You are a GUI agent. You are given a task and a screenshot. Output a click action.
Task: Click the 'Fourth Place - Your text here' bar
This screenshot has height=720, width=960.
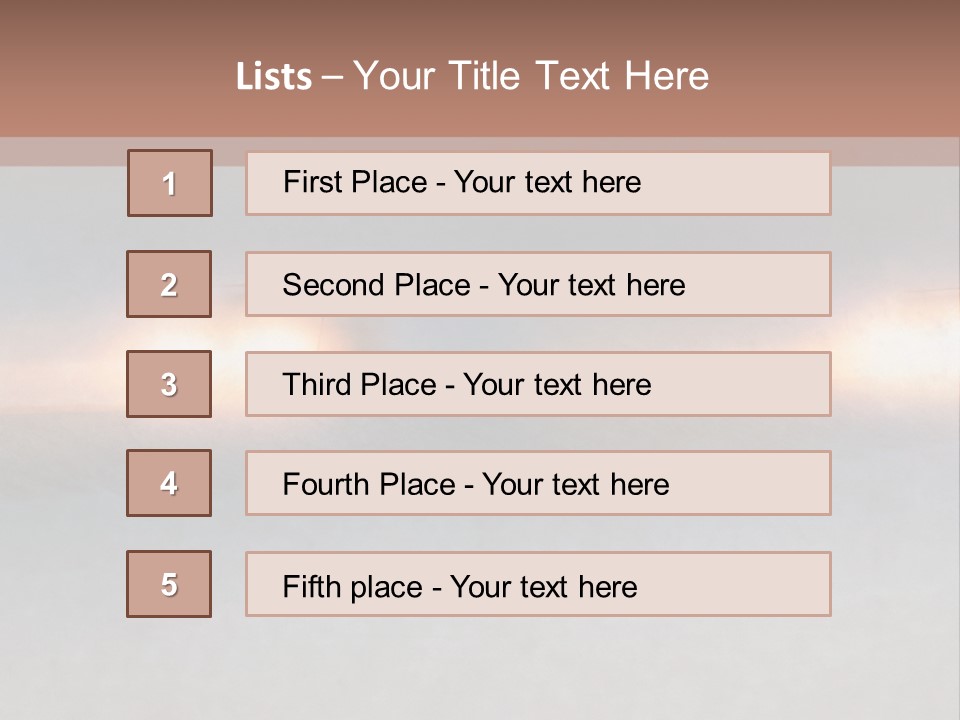point(538,483)
